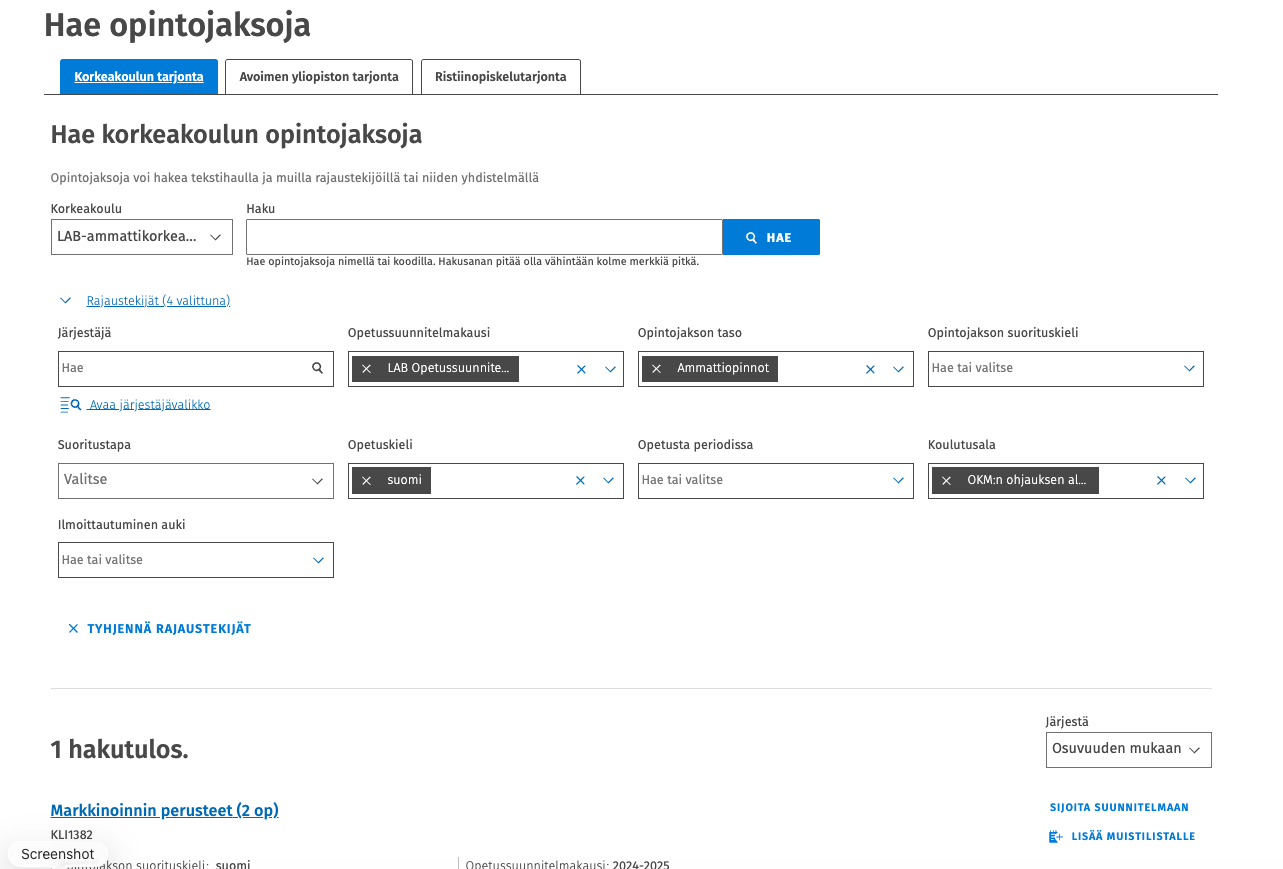Open Opintojakson suorituskieli dropdown

point(1065,369)
